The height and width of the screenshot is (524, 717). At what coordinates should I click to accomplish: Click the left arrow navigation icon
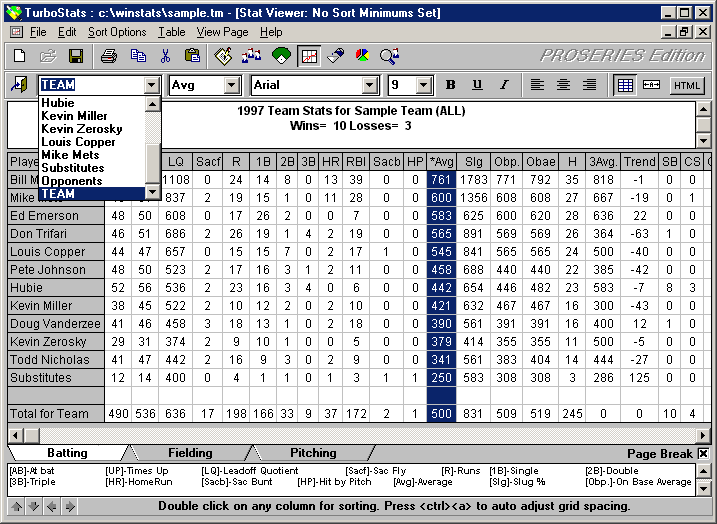tap(52, 507)
